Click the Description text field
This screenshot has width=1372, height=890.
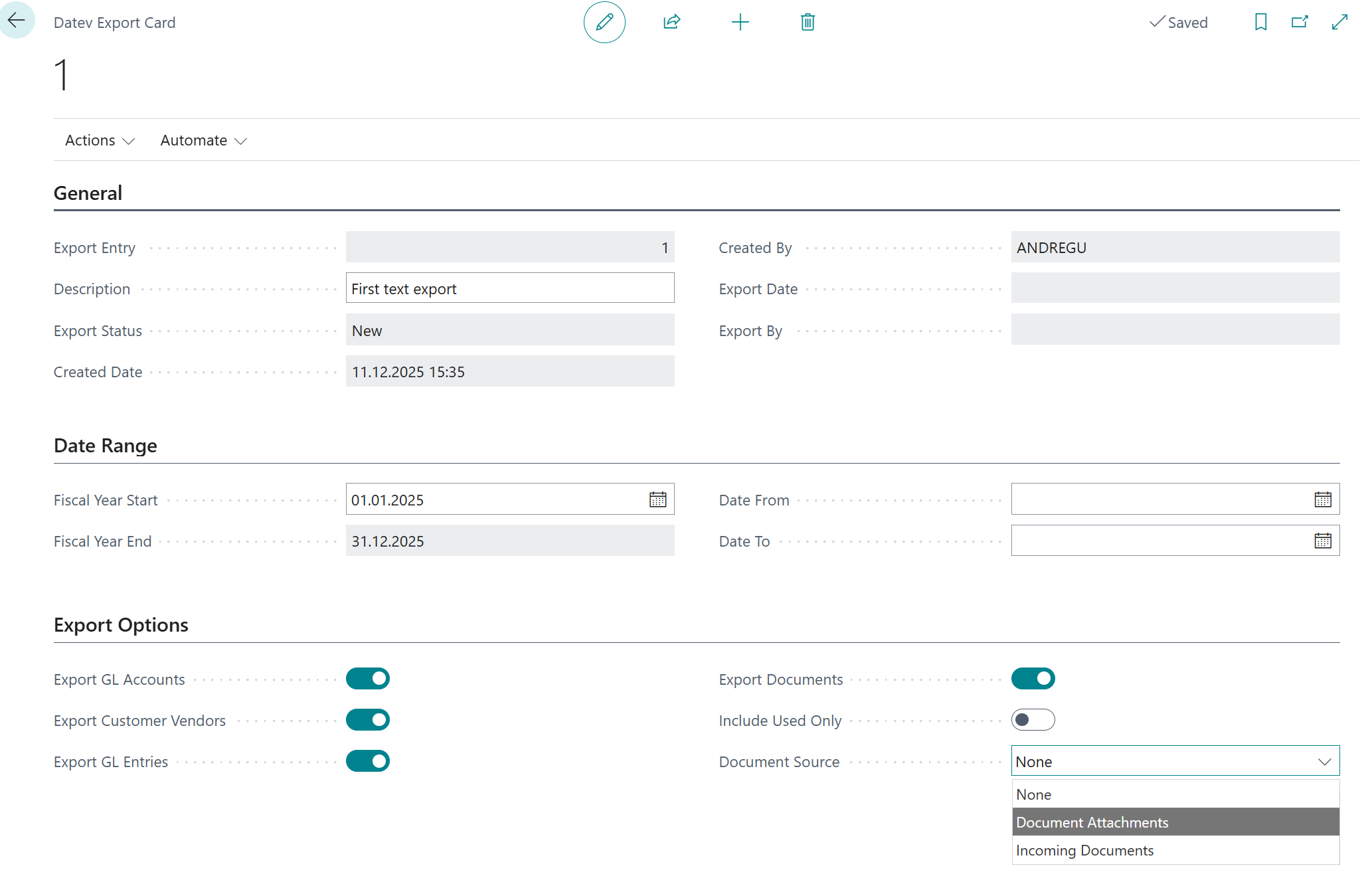(x=509, y=289)
